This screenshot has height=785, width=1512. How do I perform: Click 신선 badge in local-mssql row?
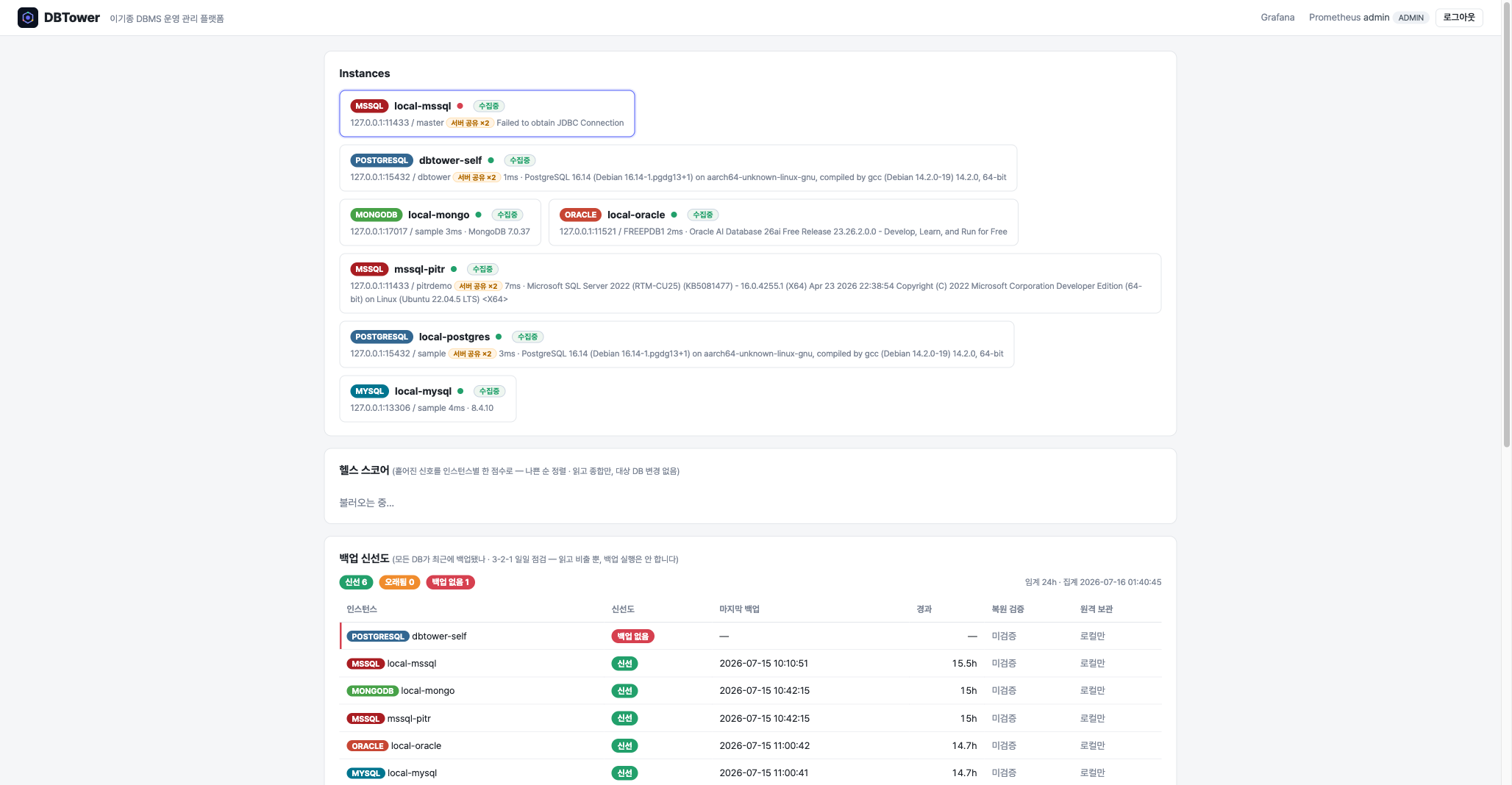click(625, 664)
